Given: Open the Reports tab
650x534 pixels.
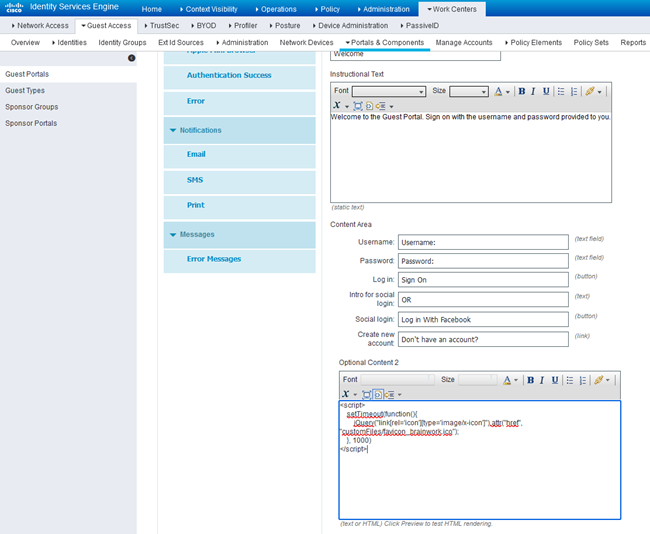Looking at the screenshot, I should (x=633, y=43).
